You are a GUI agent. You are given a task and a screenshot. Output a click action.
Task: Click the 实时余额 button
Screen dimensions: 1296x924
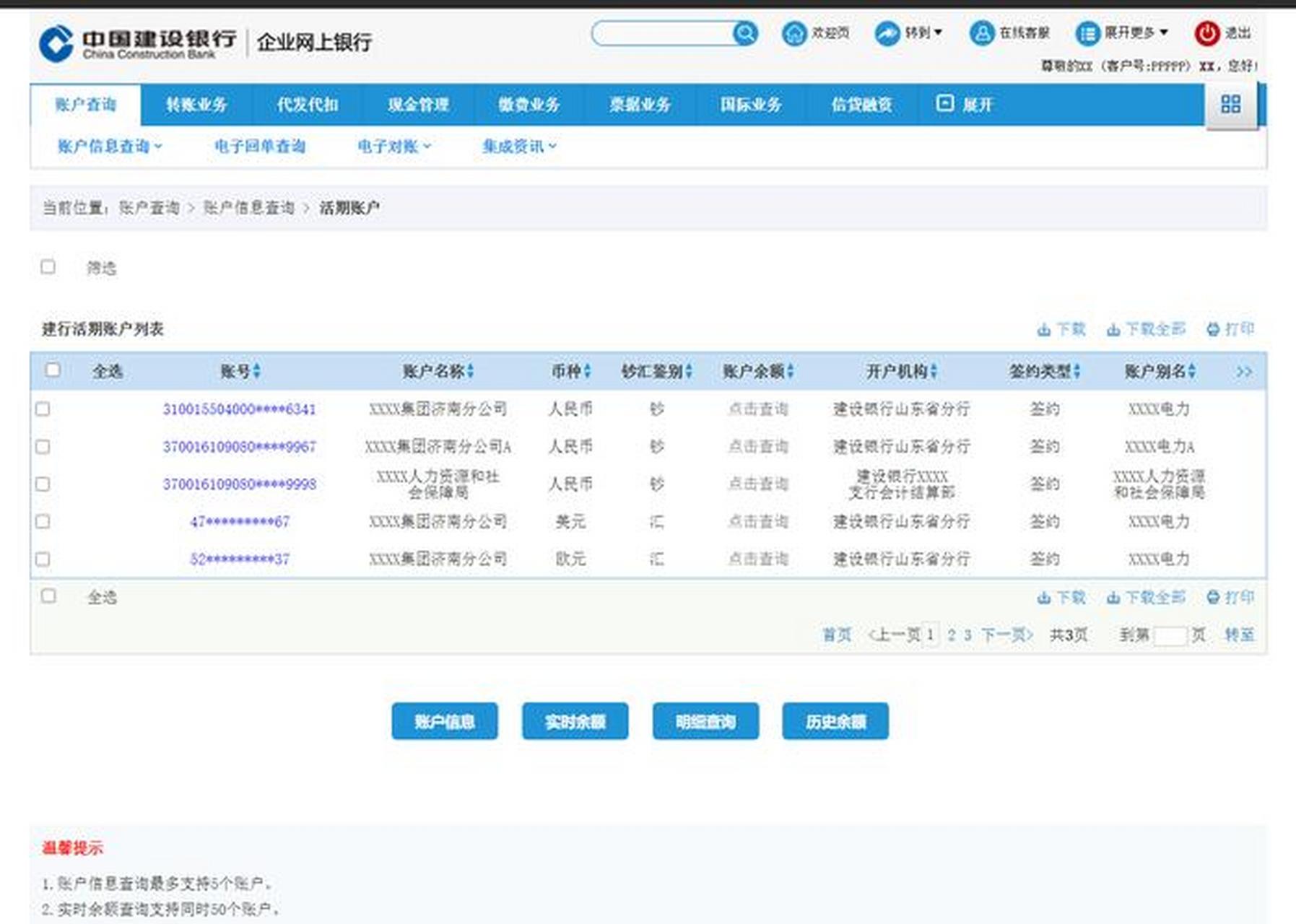pyautogui.click(x=575, y=720)
